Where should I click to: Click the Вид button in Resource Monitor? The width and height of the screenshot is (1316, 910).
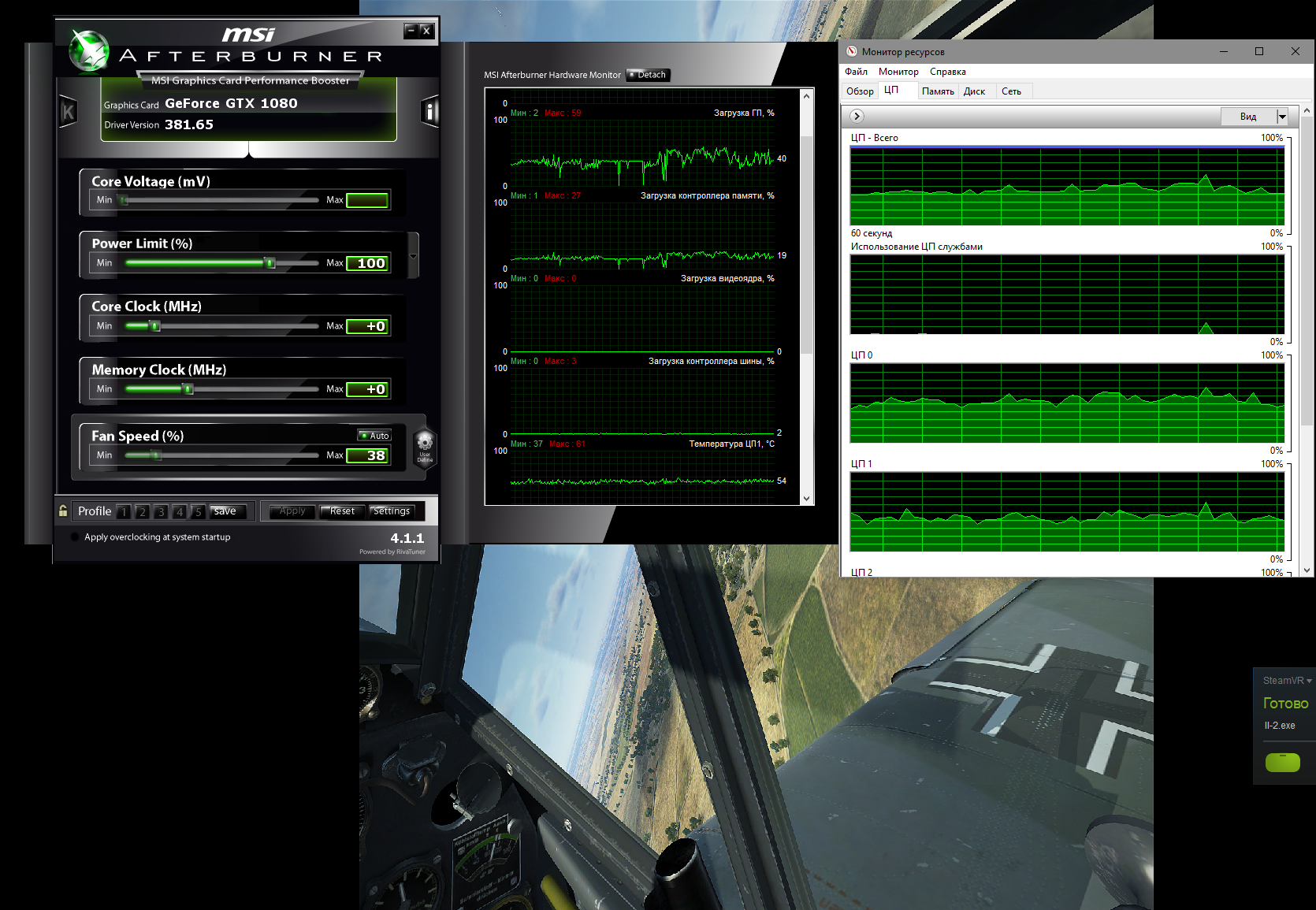(1248, 117)
